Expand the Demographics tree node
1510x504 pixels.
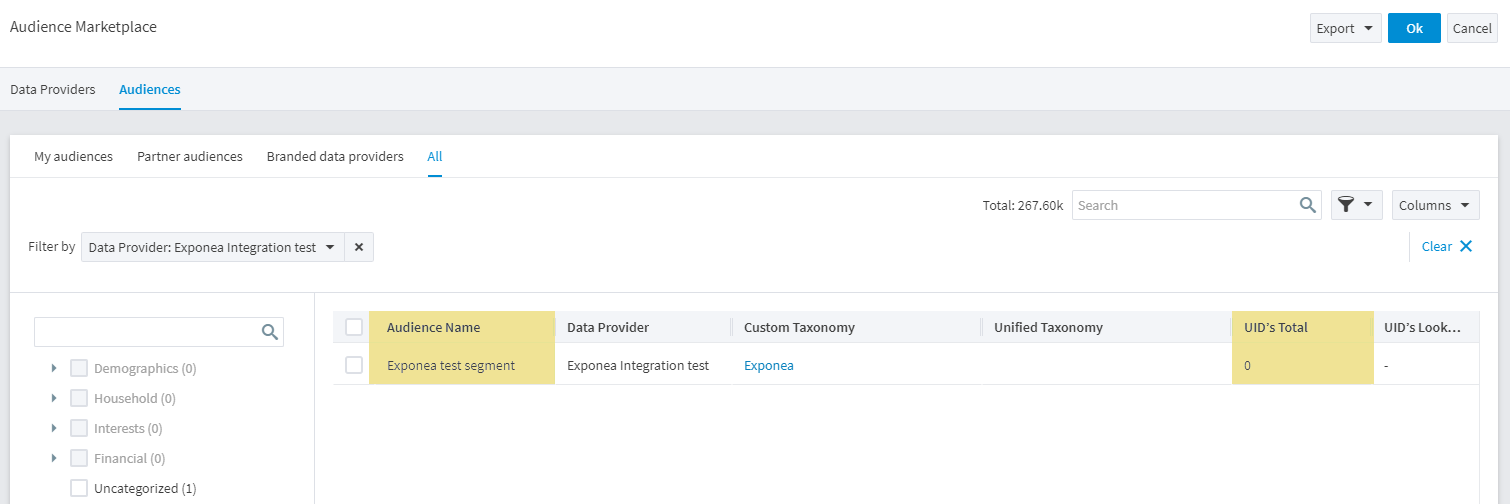coord(54,369)
